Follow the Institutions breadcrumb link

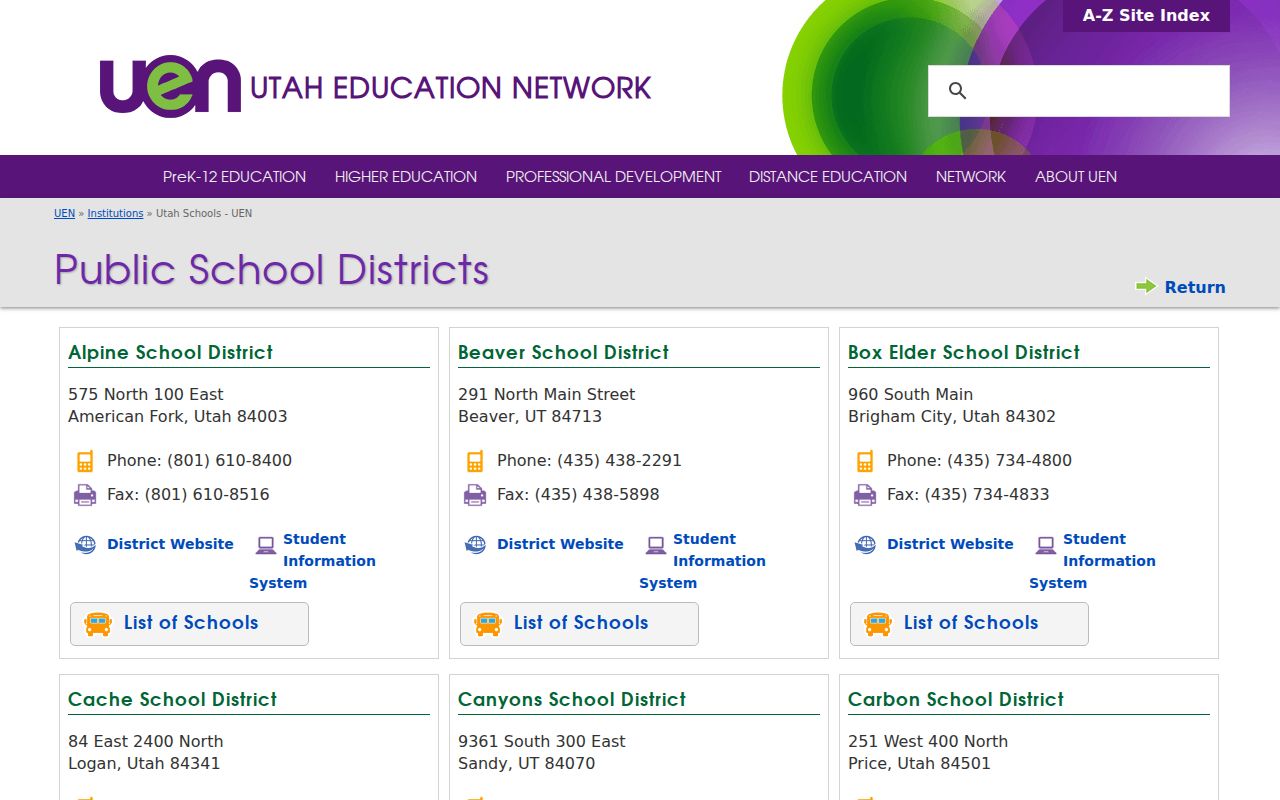(x=115, y=213)
